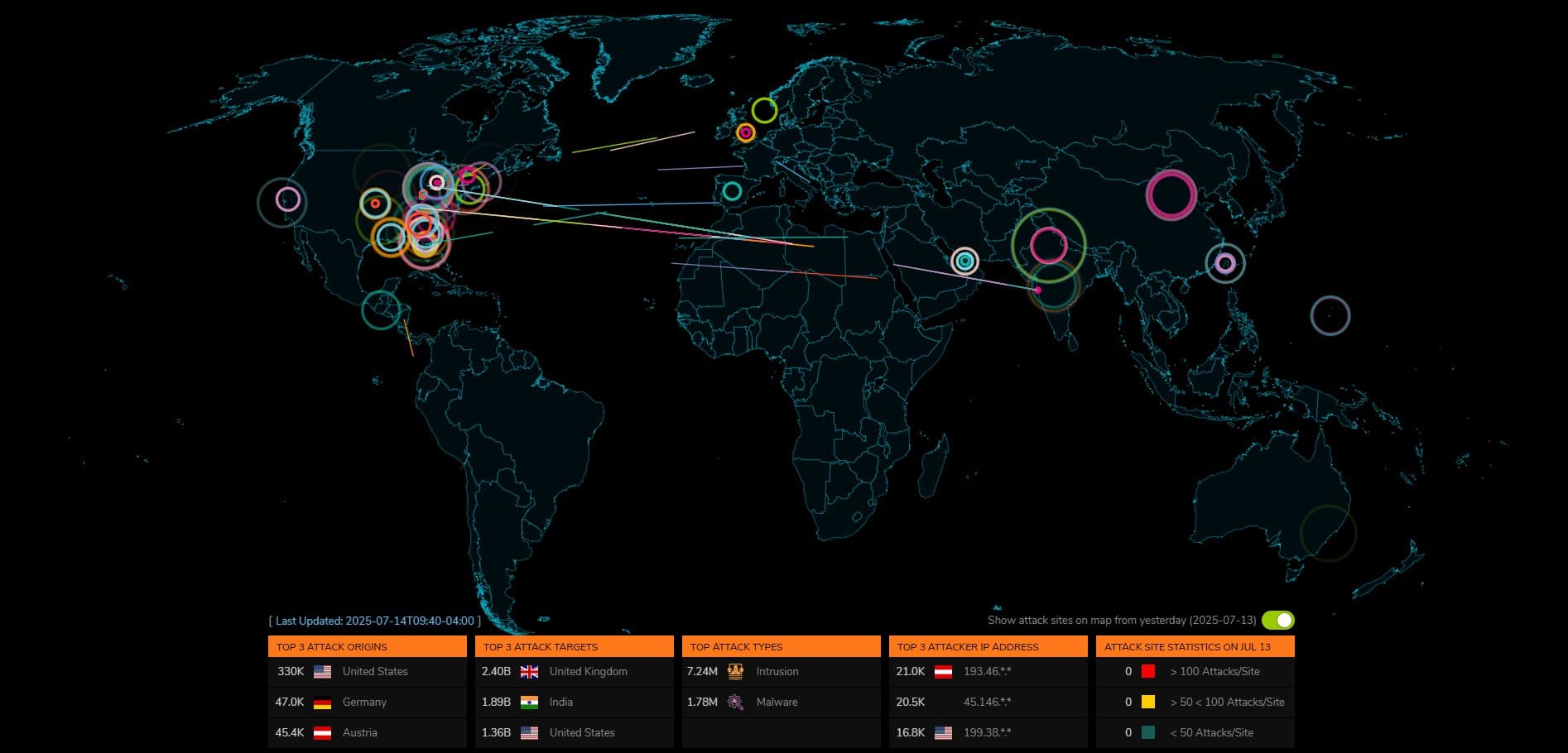Click the teal <50 Attacks/Site swatch
The width and height of the screenshot is (1568, 753).
pos(1148,732)
